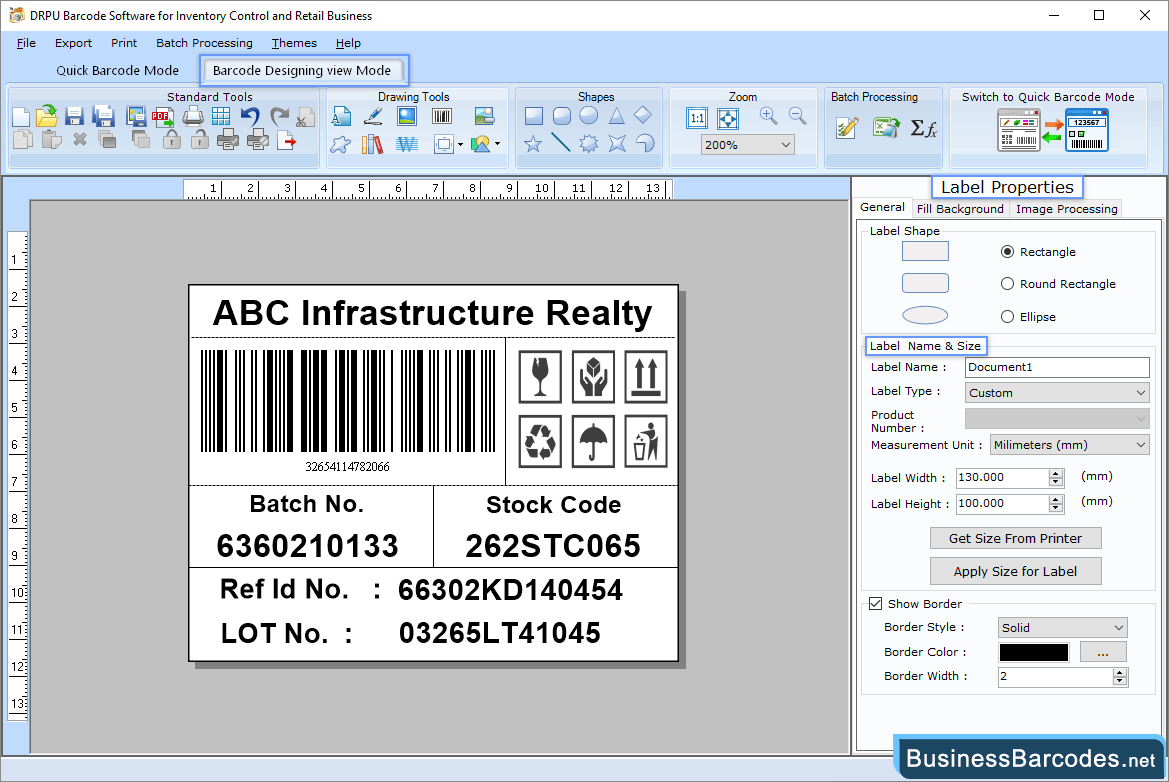Export label as PDF
This screenshot has height=782, width=1169.
tap(163, 116)
